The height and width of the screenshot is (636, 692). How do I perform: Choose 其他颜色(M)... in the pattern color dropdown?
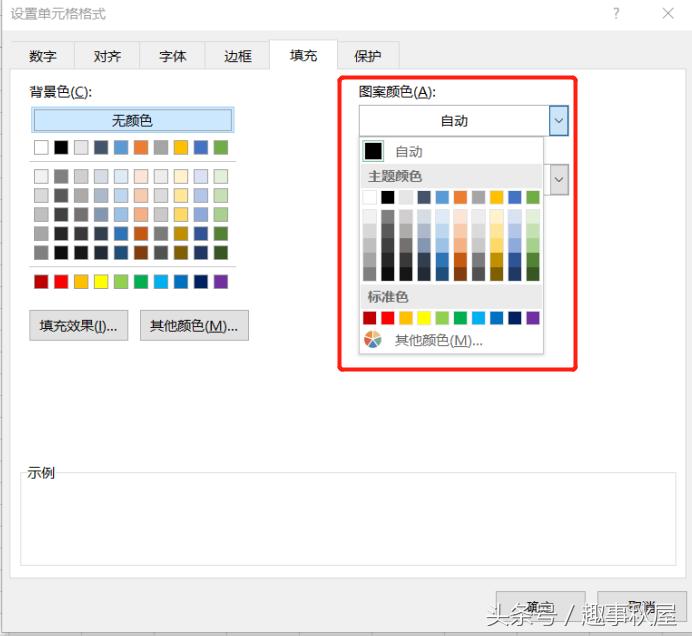pyautogui.click(x=452, y=340)
